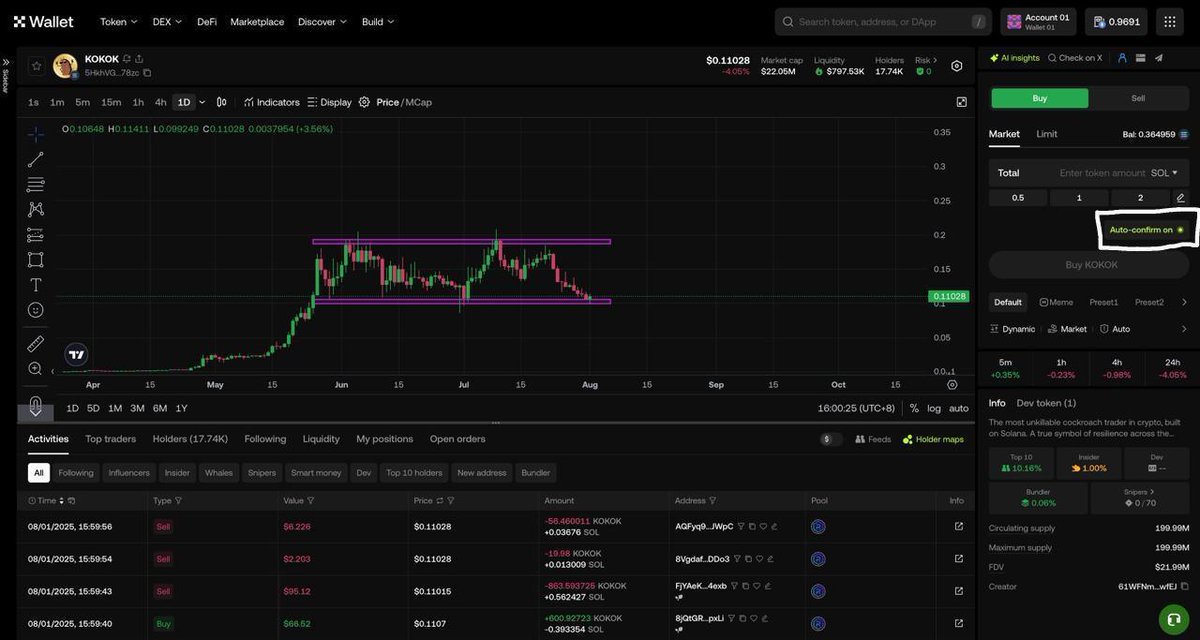The height and width of the screenshot is (640, 1200).
Task: Open AI insights
Action: [x=1014, y=58]
